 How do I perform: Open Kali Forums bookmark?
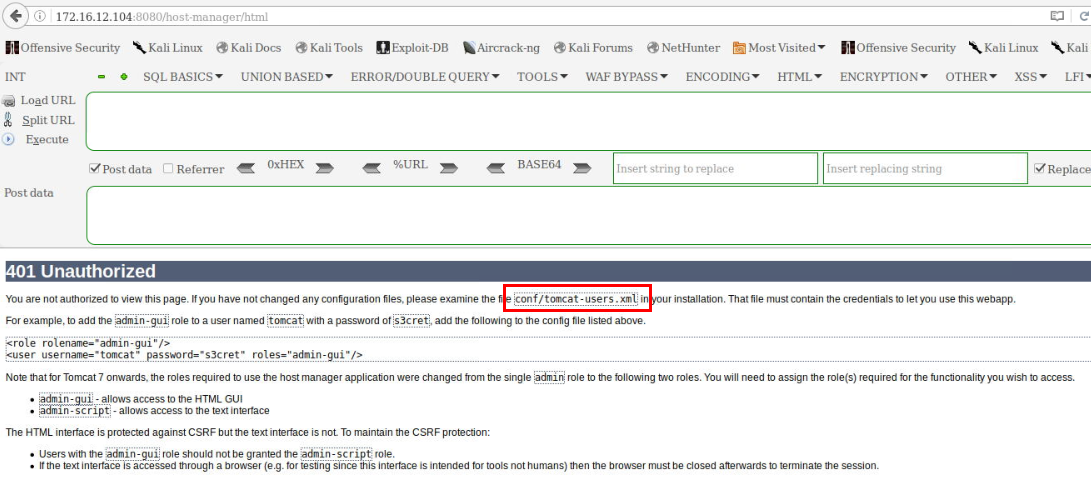point(594,48)
